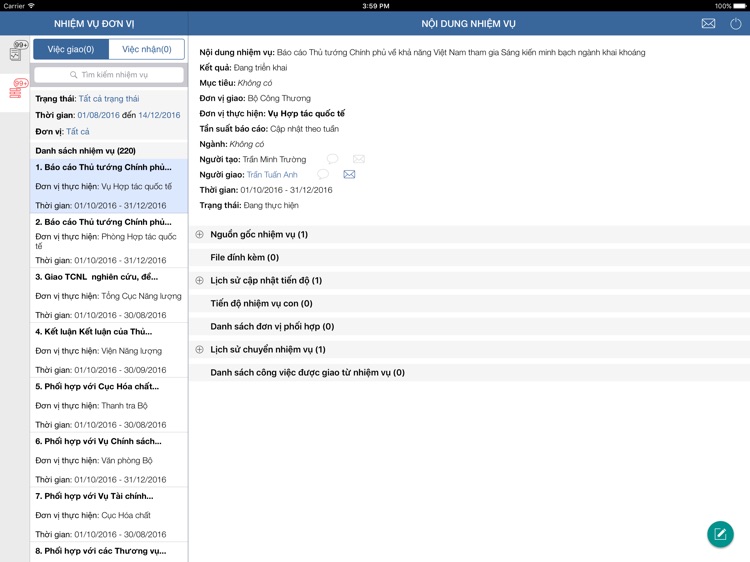This screenshot has height=562, width=750.
Task: Open Danh sách đơn vị phối hợp (0)
Action: point(470,326)
